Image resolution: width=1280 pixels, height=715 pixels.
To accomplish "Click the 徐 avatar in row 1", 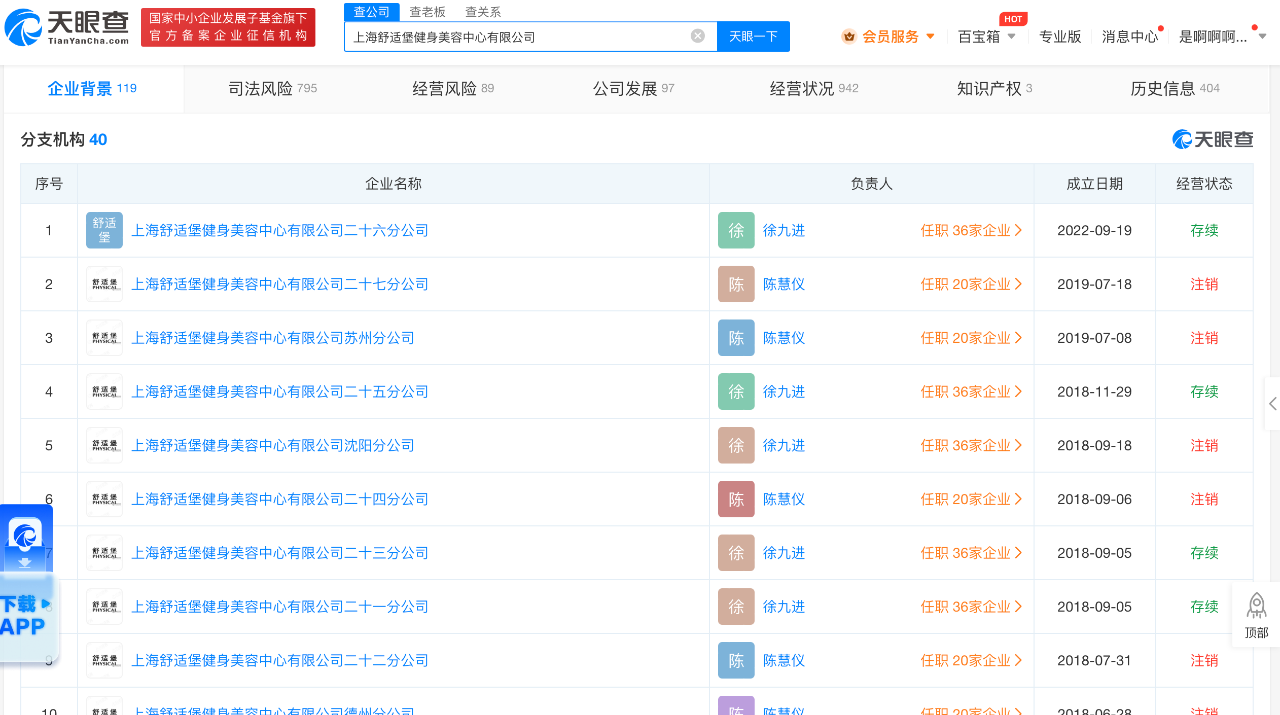I will click(x=736, y=230).
